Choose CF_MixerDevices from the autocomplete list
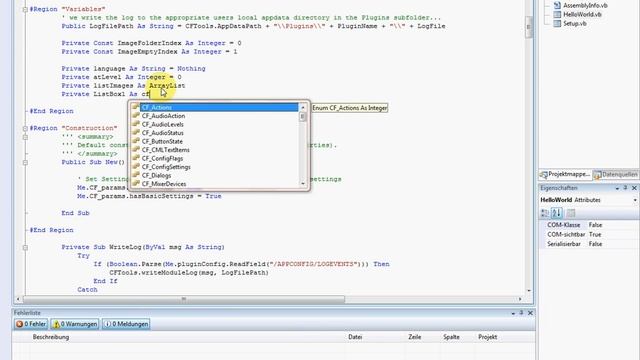 pos(164,184)
